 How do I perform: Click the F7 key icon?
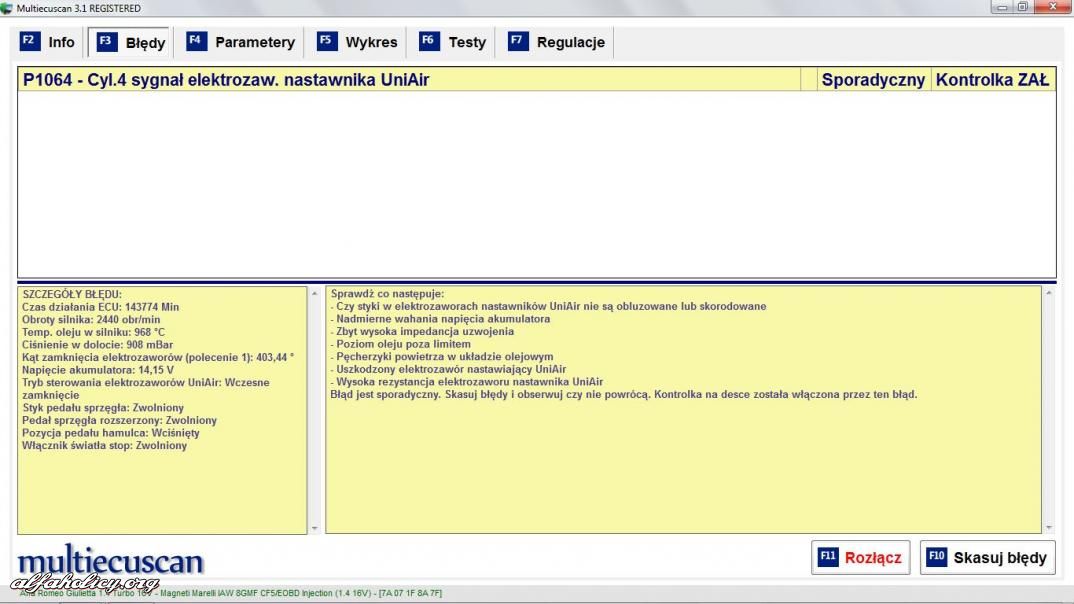pyautogui.click(x=518, y=41)
